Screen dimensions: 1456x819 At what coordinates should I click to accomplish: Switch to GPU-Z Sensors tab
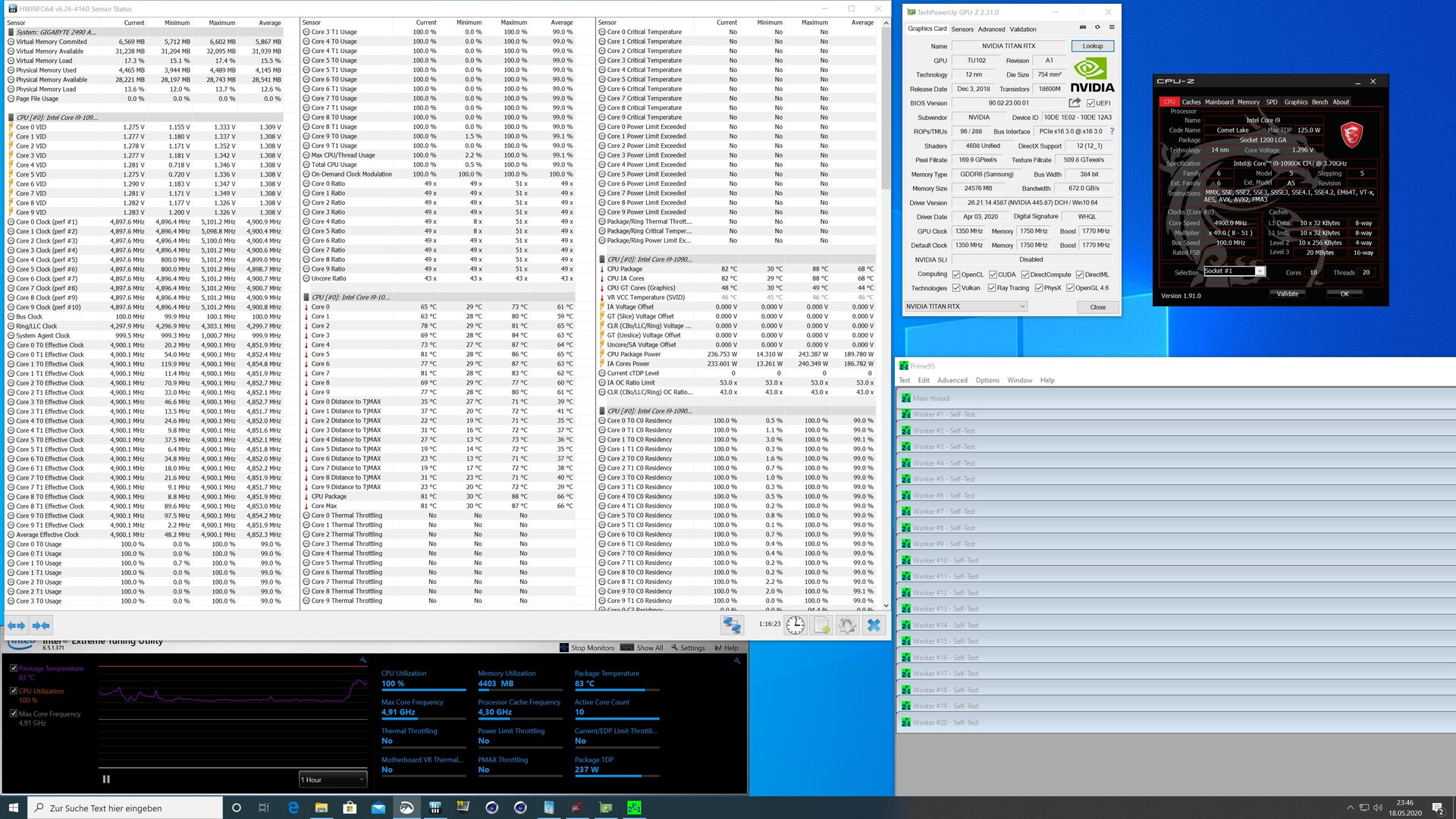(962, 30)
